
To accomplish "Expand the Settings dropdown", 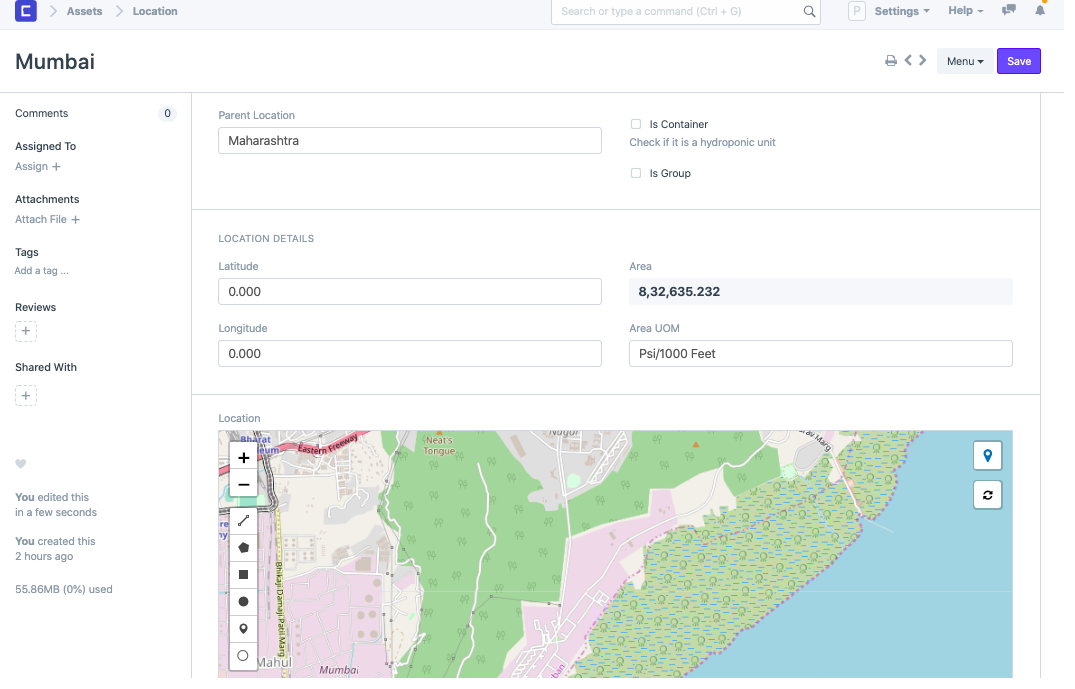I will (x=901, y=11).
